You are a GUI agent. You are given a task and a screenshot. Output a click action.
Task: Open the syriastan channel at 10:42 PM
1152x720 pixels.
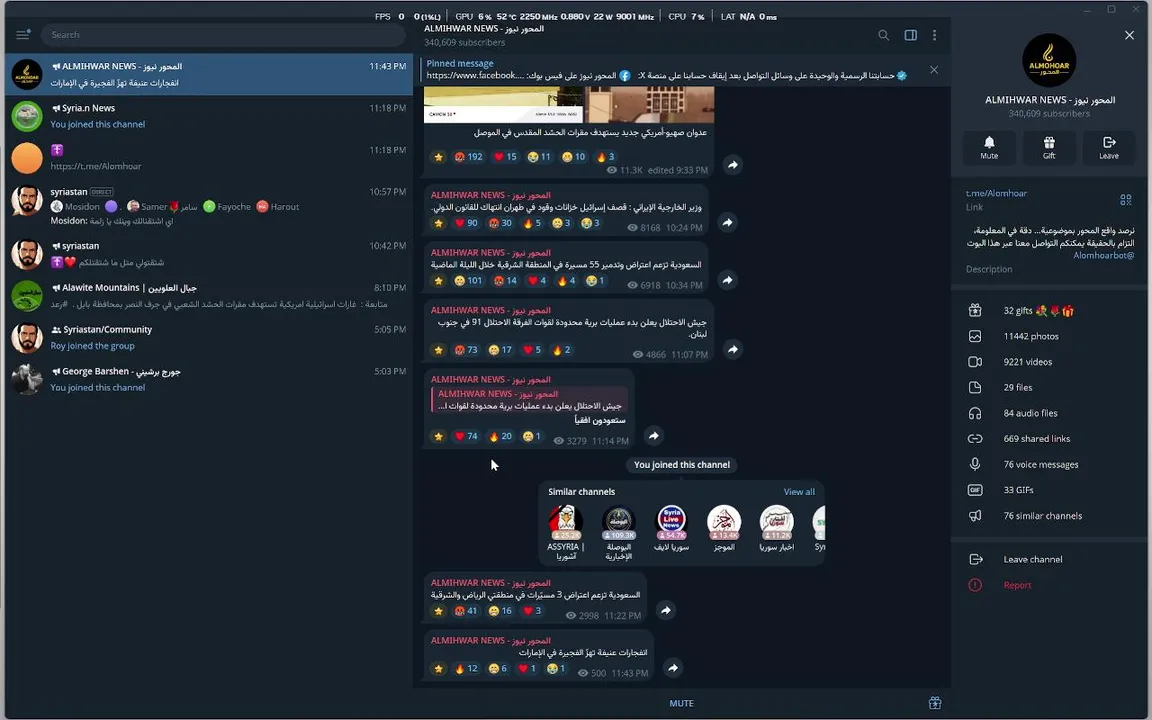209,254
